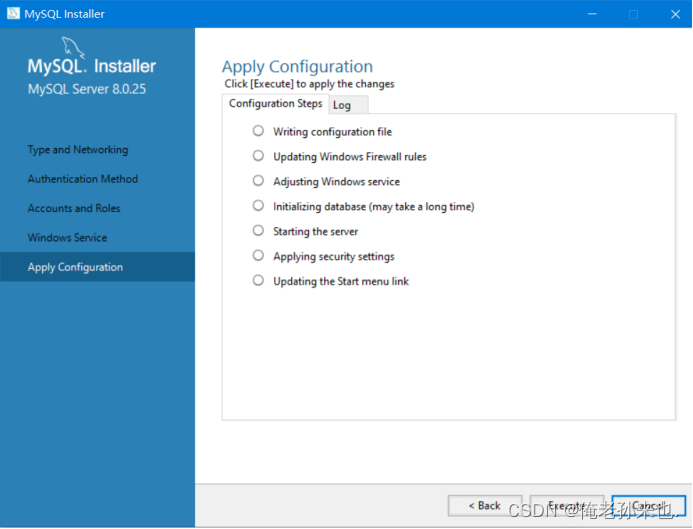Image resolution: width=693 pixels, height=529 pixels.
Task: Select Apply Configuration in the sidebar
Action: click(x=97, y=267)
